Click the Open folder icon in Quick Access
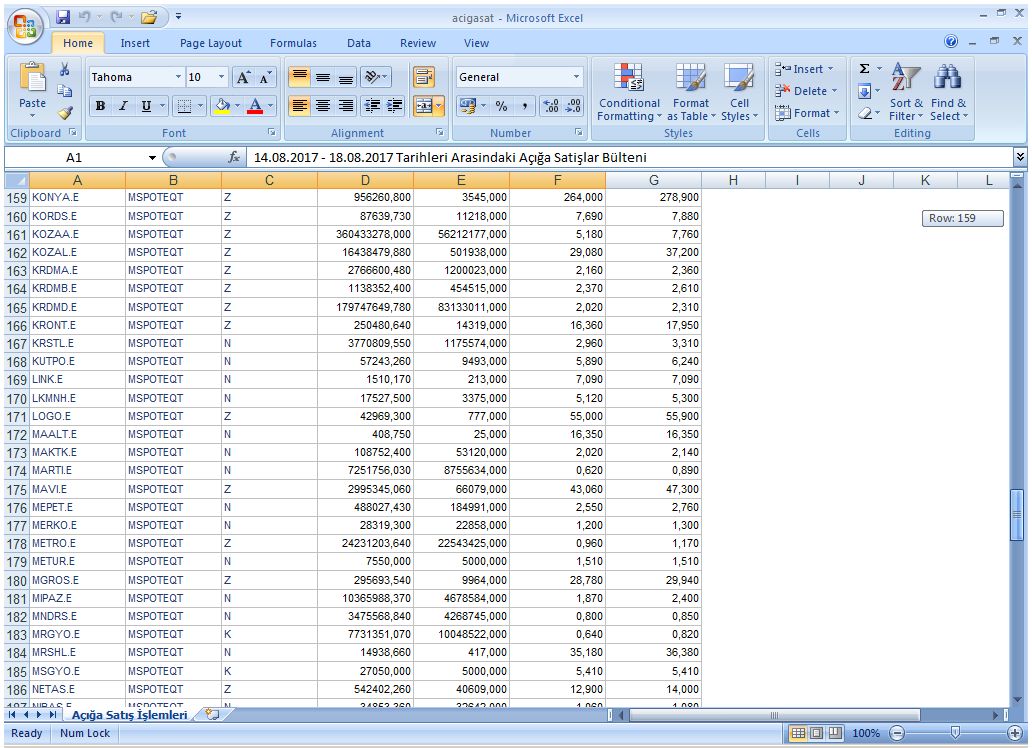The width and height of the screenshot is (1032, 748). pos(149,18)
